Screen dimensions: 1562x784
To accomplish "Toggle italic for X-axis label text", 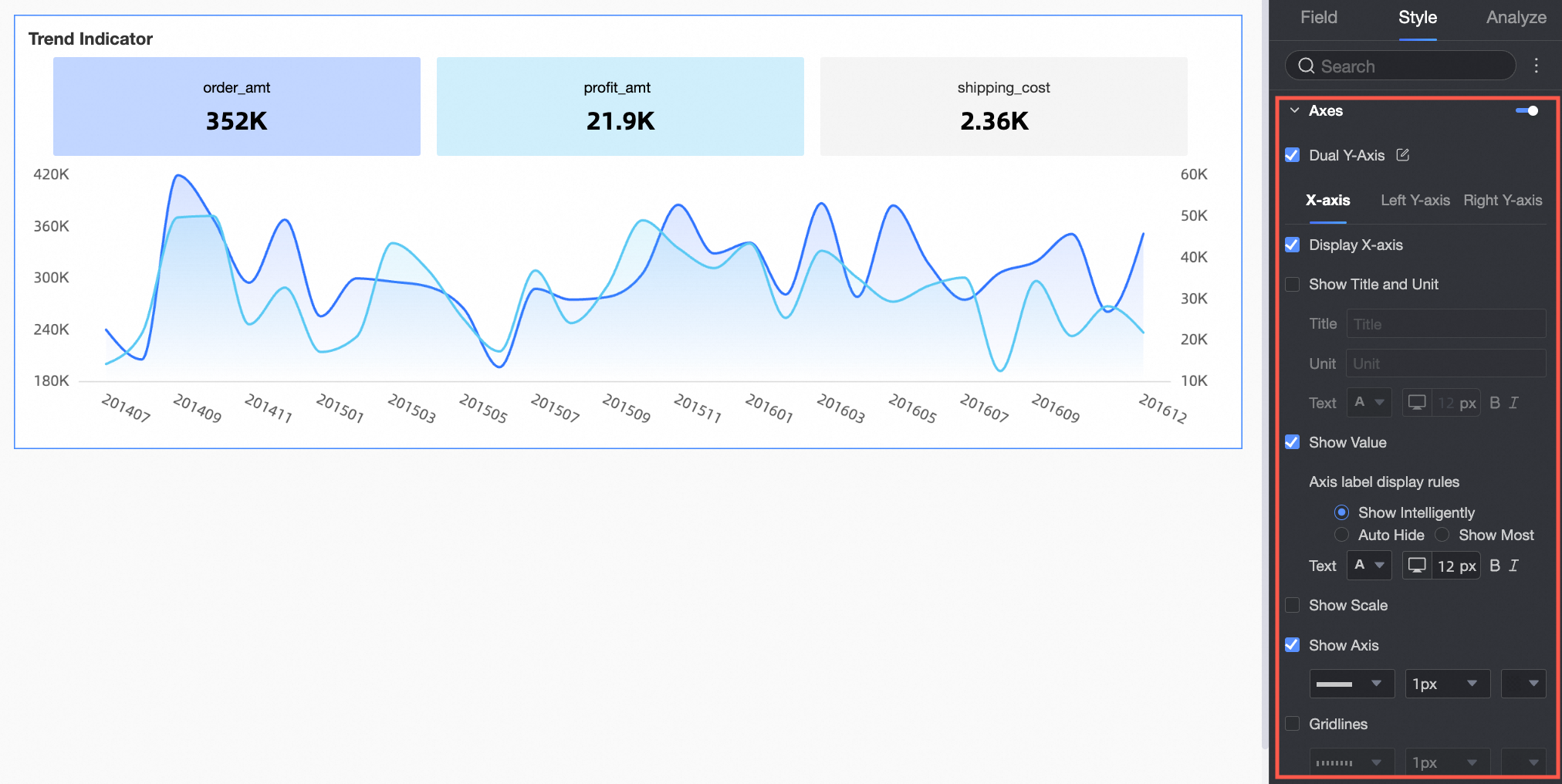I will coord(1514,566).
